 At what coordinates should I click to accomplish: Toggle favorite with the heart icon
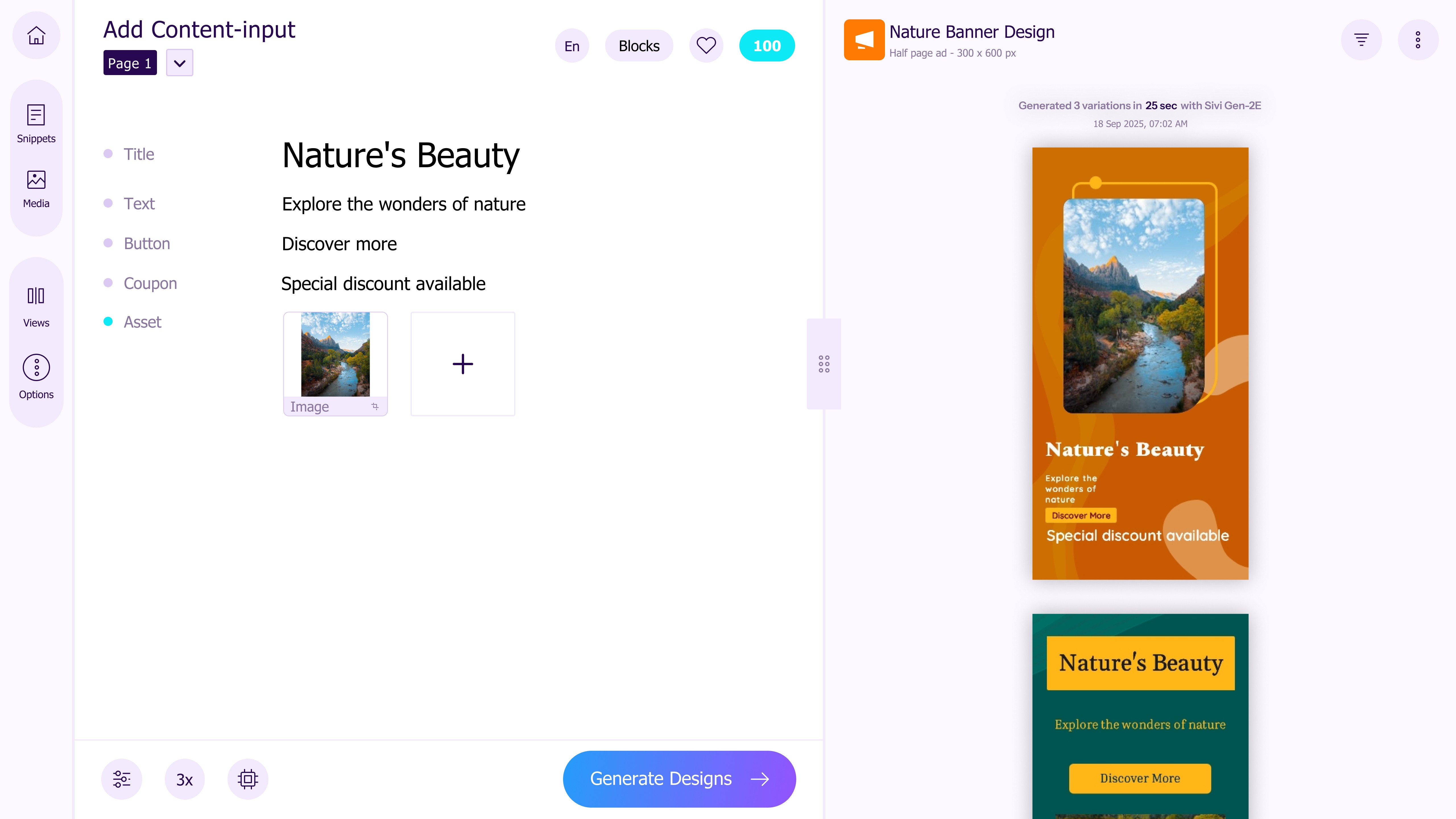click(706, 45)
